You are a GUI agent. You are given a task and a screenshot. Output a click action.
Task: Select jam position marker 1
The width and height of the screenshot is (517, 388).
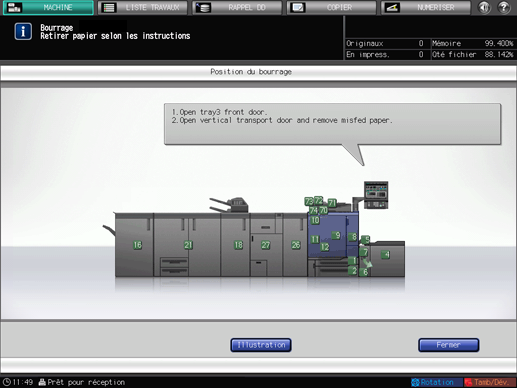[353, 260]
